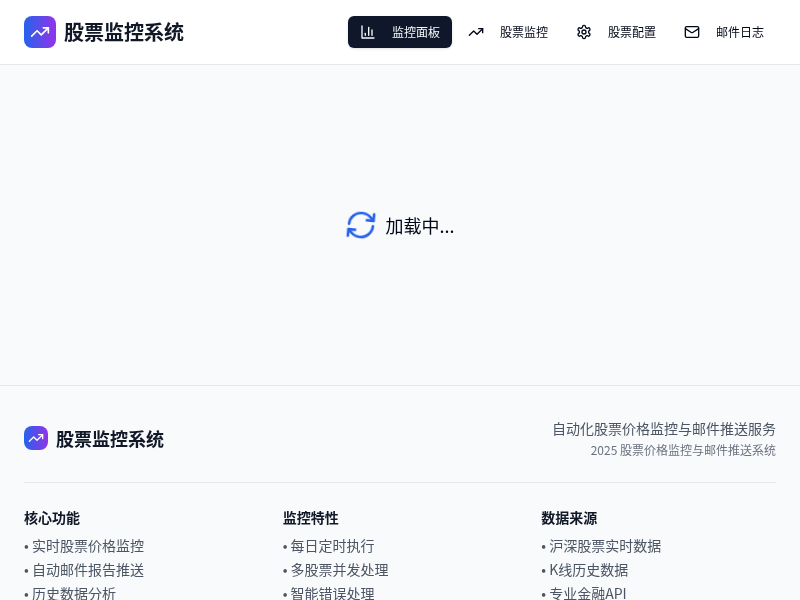This screenshot has height=600, width=800.
Task: Click the 自动邮件报告推送 list item
Action: [84, 570]
